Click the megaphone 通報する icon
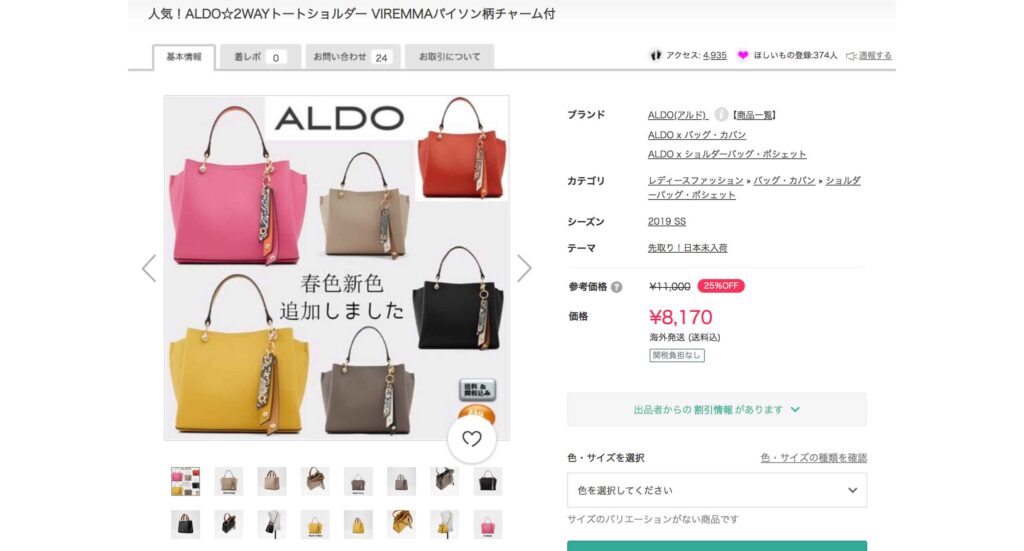The height and width of the screenshot is (551, 1024). (851, 56)
